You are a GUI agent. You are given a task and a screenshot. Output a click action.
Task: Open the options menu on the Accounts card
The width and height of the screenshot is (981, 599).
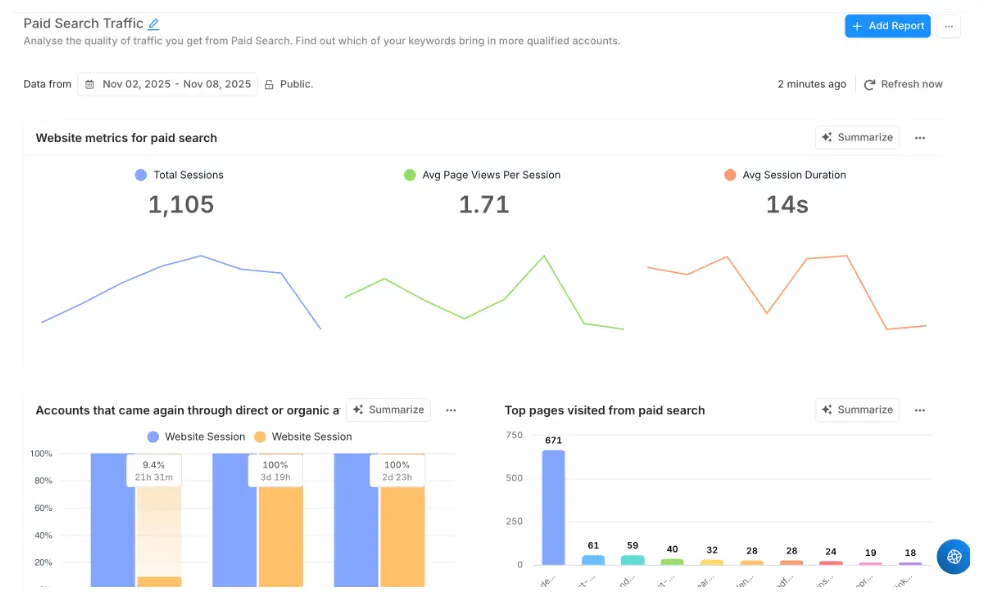click(451, 409)
